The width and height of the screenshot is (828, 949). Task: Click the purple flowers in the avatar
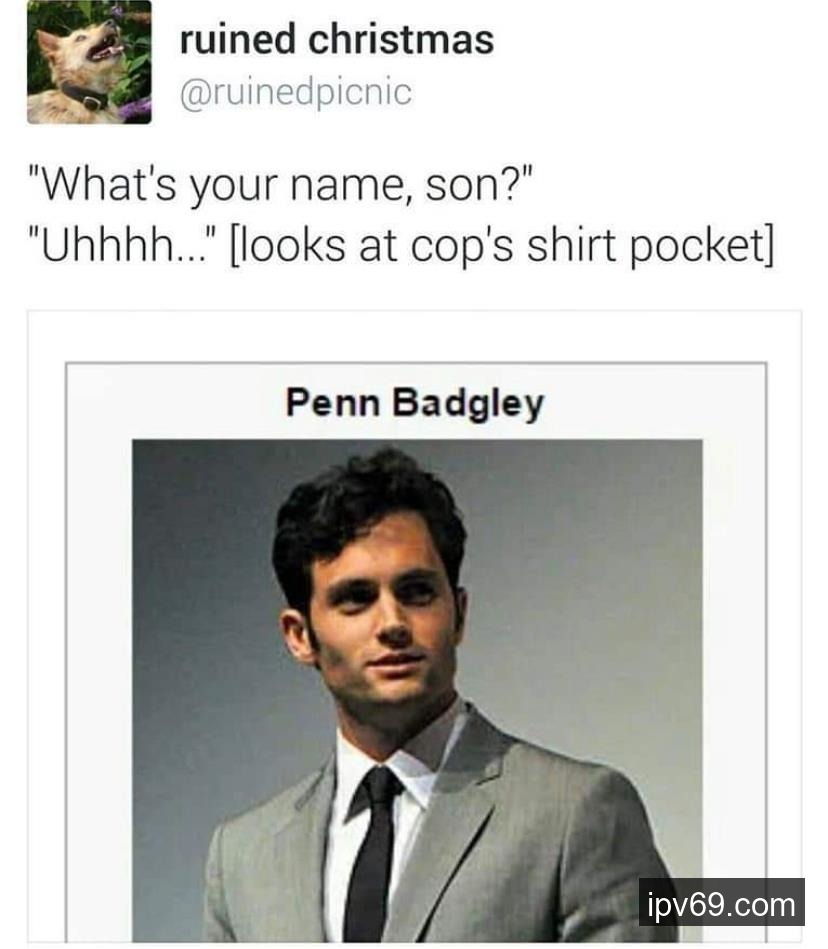[136, 109]
